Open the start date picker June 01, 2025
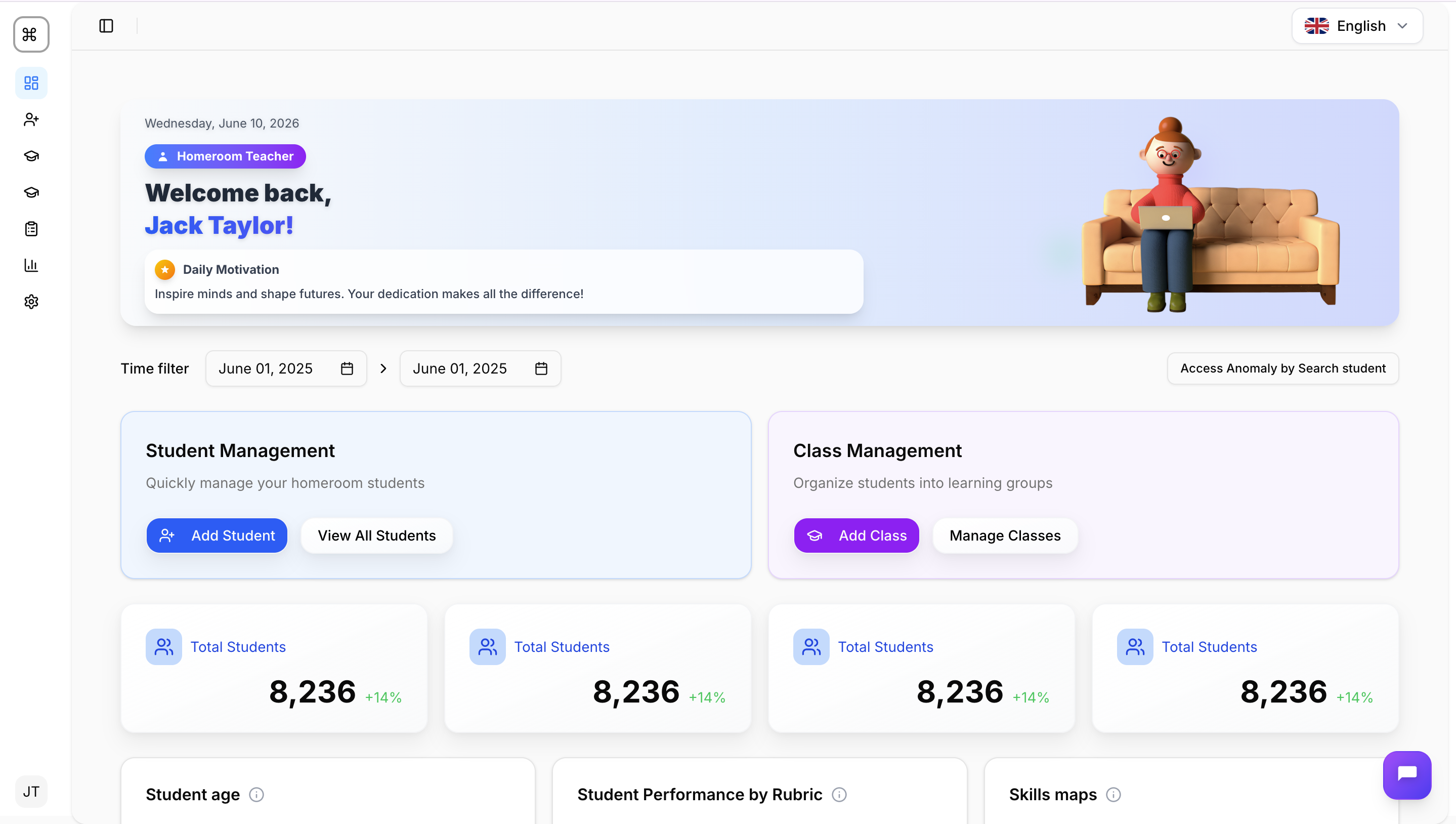Screen dimensions: 1456x824 286,368
